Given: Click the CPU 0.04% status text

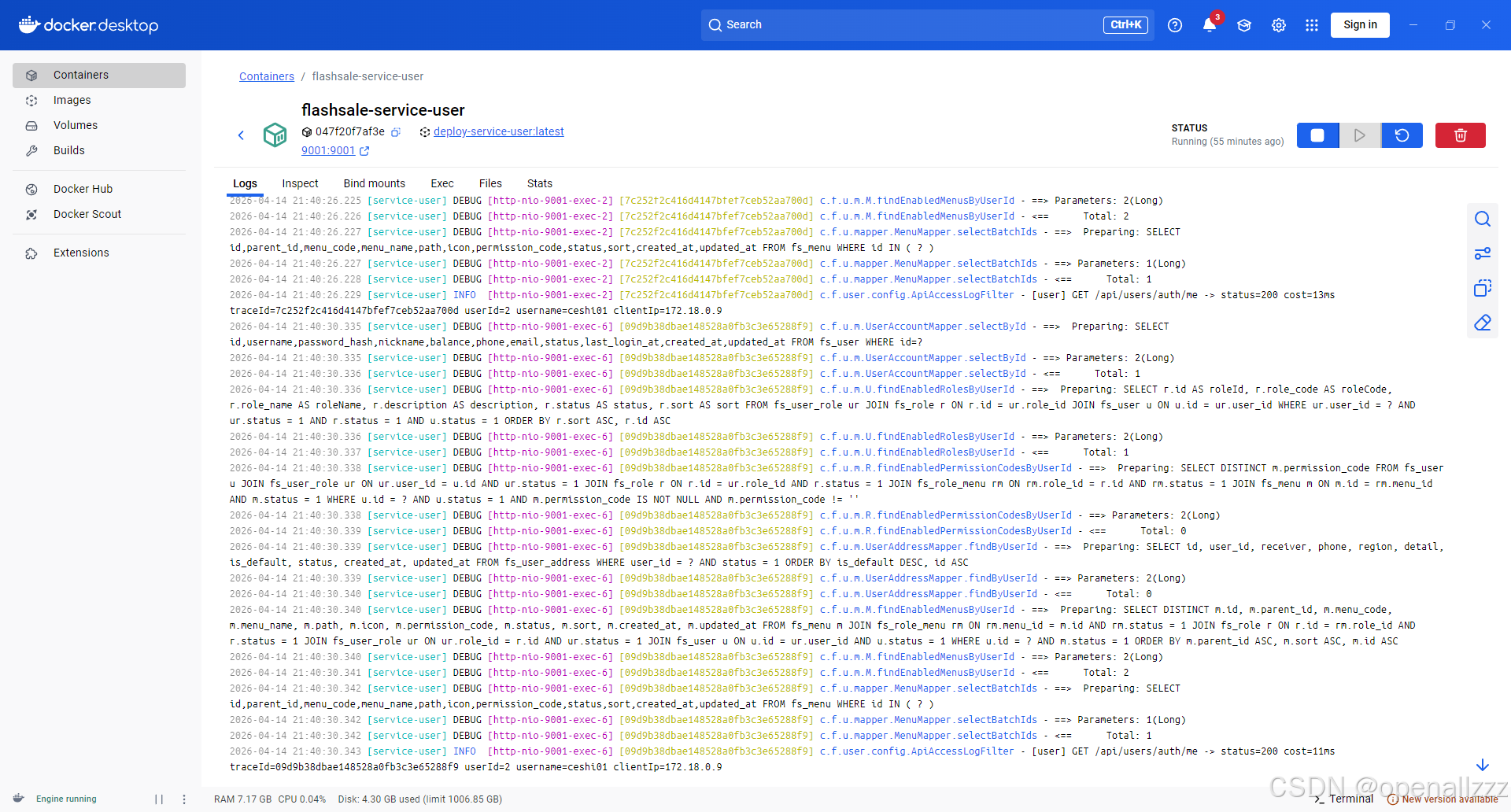Looking at the screenshot, I should [301, 799].
